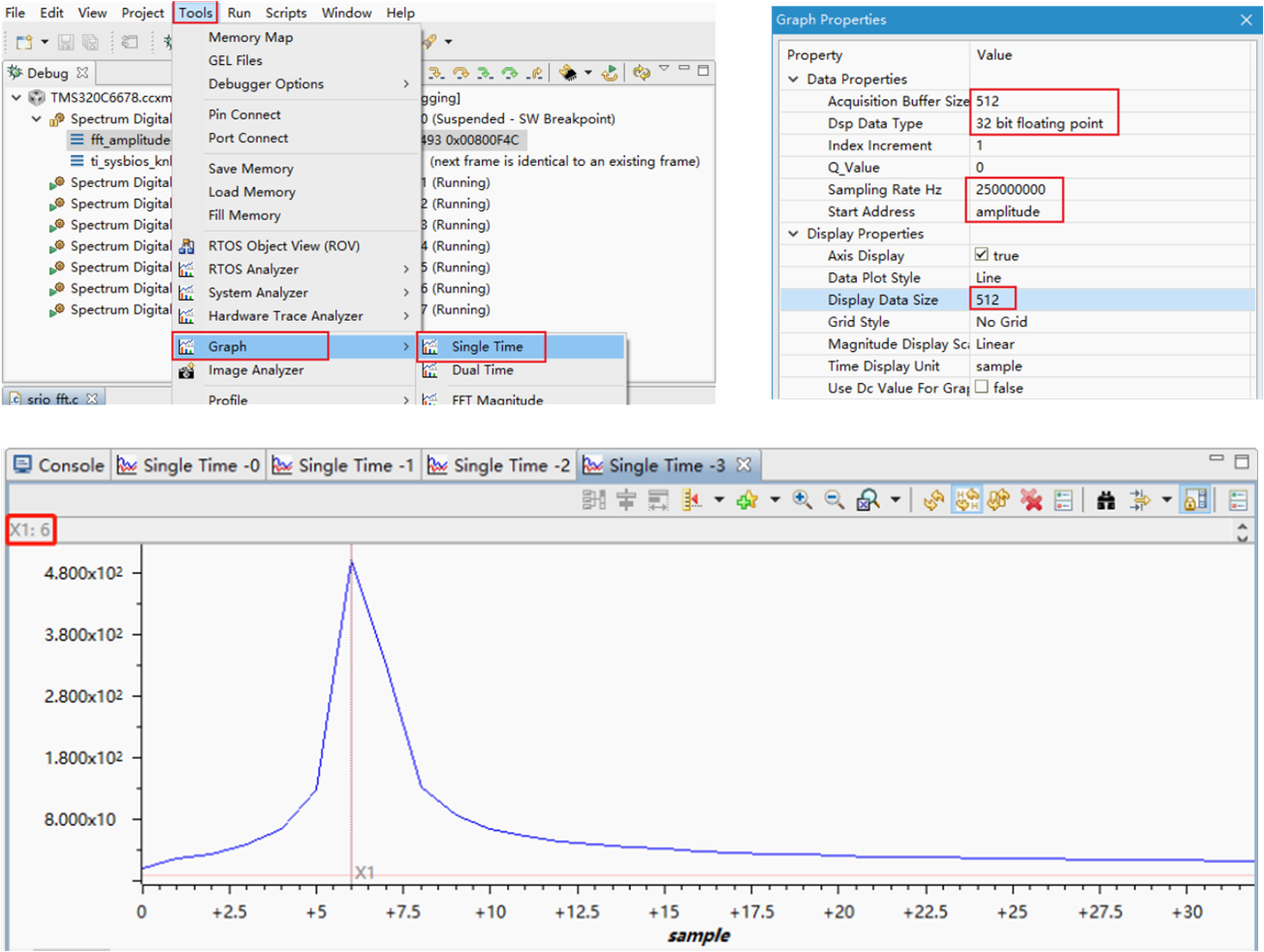Click the third yellow refresh arrows icon
This screenshot has width=1264, height=952.
tap(998, 499)
